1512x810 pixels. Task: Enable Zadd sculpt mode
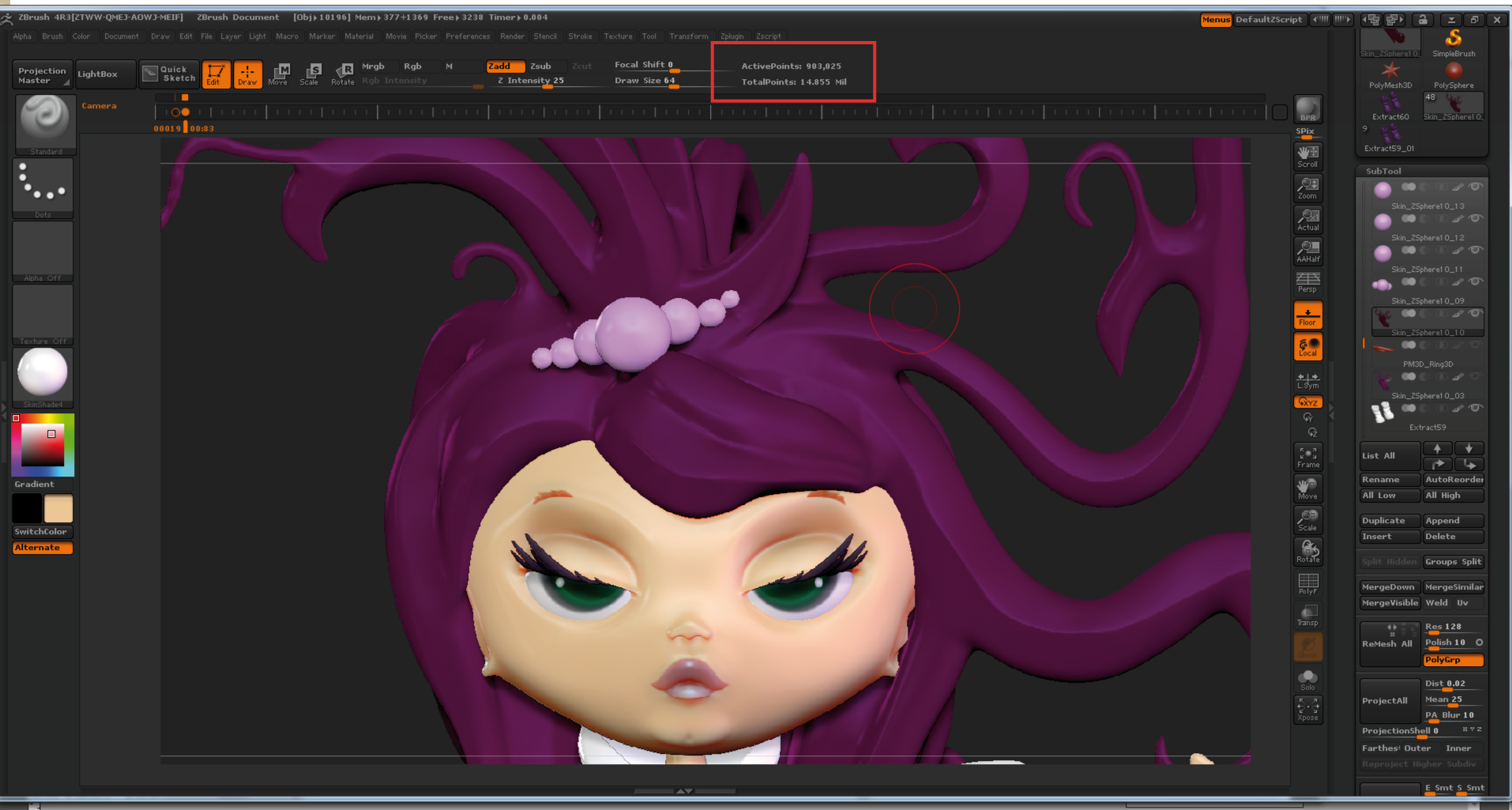point(506,66)
